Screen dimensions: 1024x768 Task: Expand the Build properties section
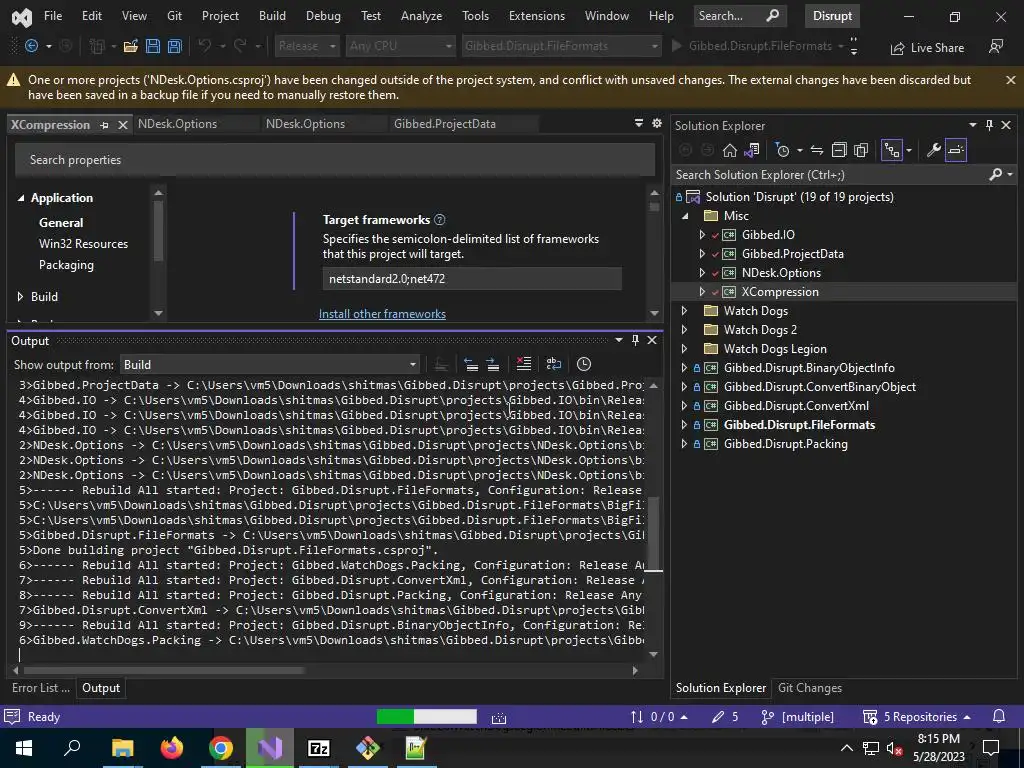click(20, 296)
